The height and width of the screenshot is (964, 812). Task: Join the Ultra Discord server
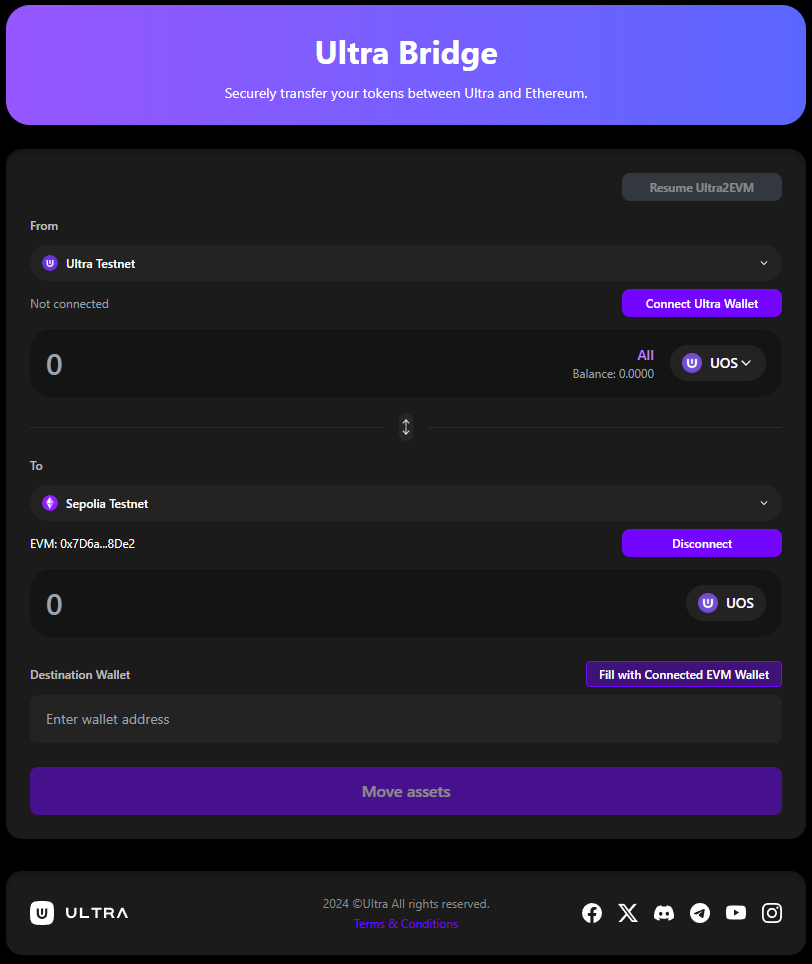click(664, 913)
